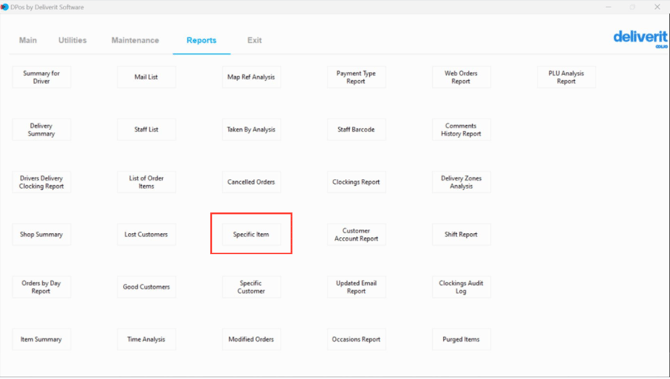Open the Mail List report
The image size is (670, 379).
(x=146, y=77)
